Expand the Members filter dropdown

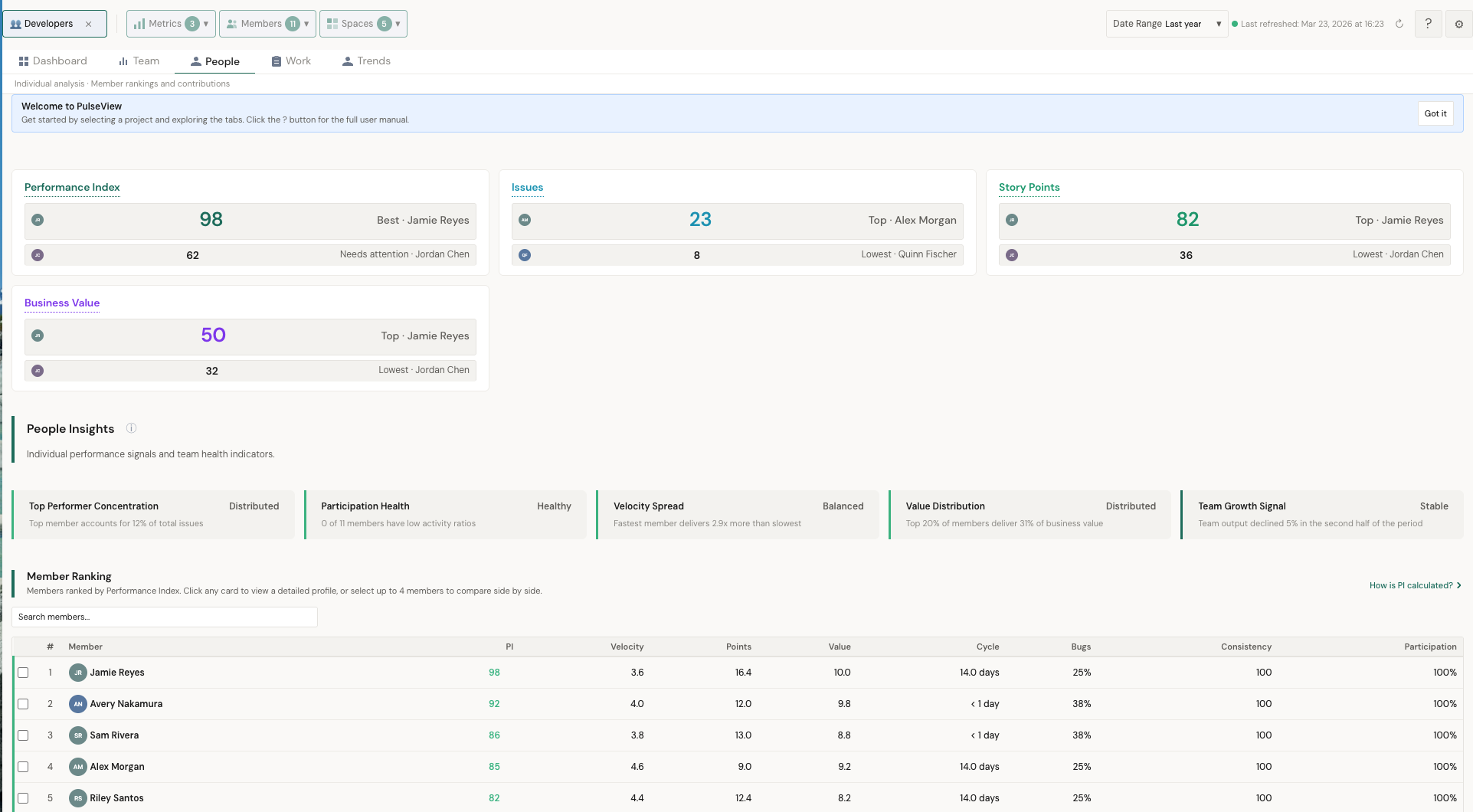[306, 24]
